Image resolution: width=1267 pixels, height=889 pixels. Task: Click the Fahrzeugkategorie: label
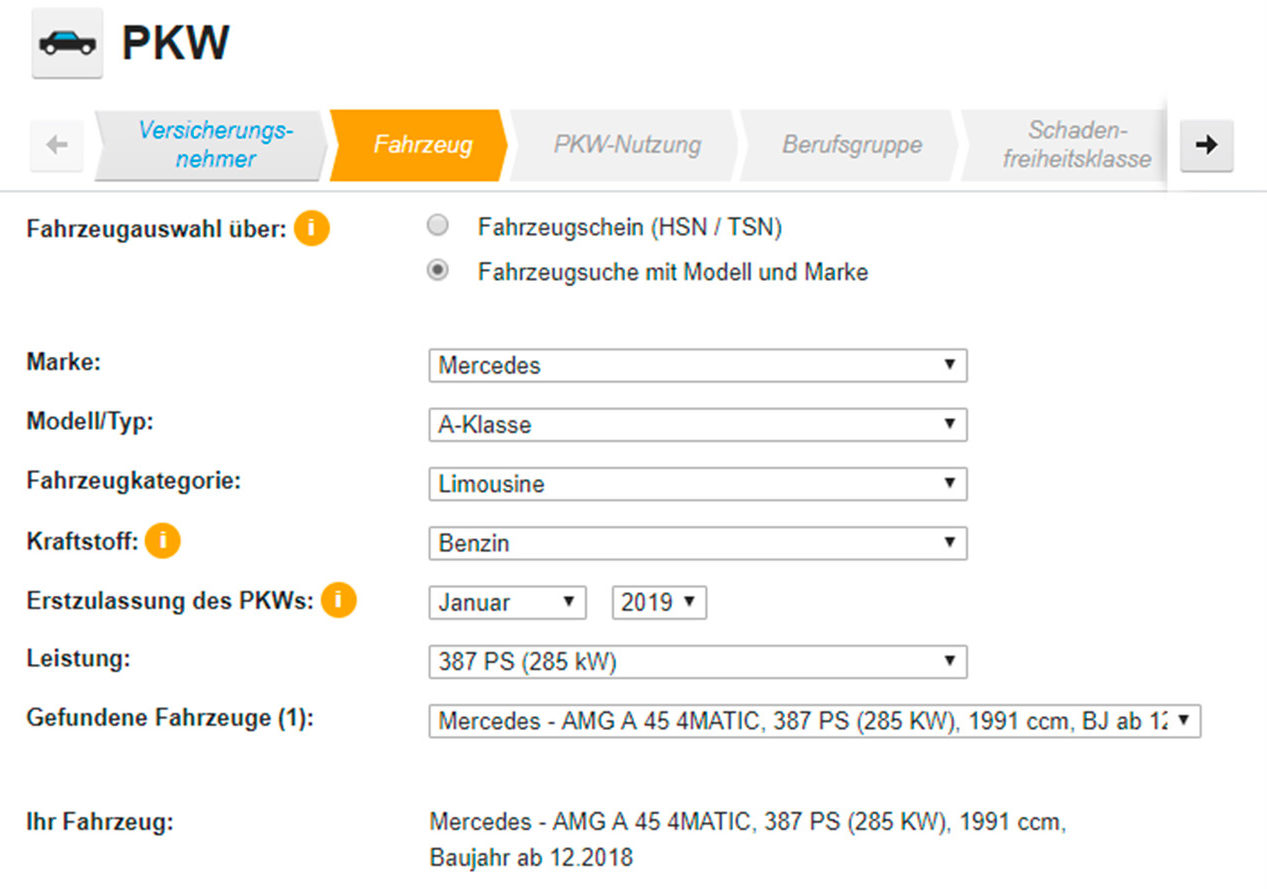pos(134,480)
